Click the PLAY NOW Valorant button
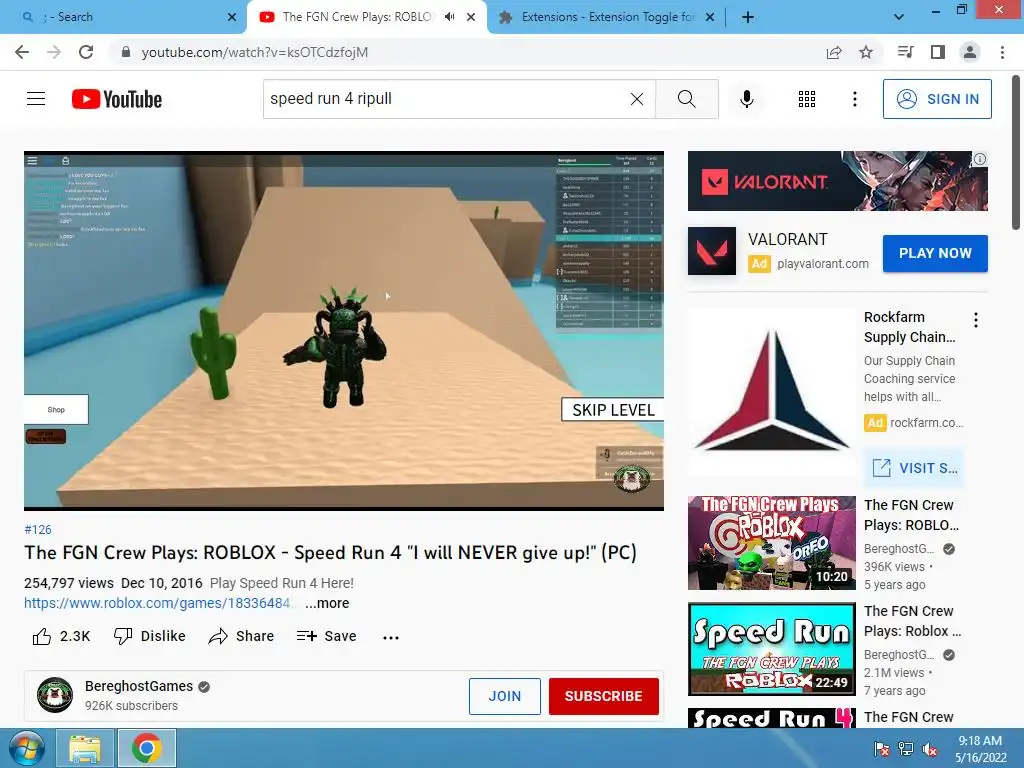The image size is (1024, 768). coord(935,253)
